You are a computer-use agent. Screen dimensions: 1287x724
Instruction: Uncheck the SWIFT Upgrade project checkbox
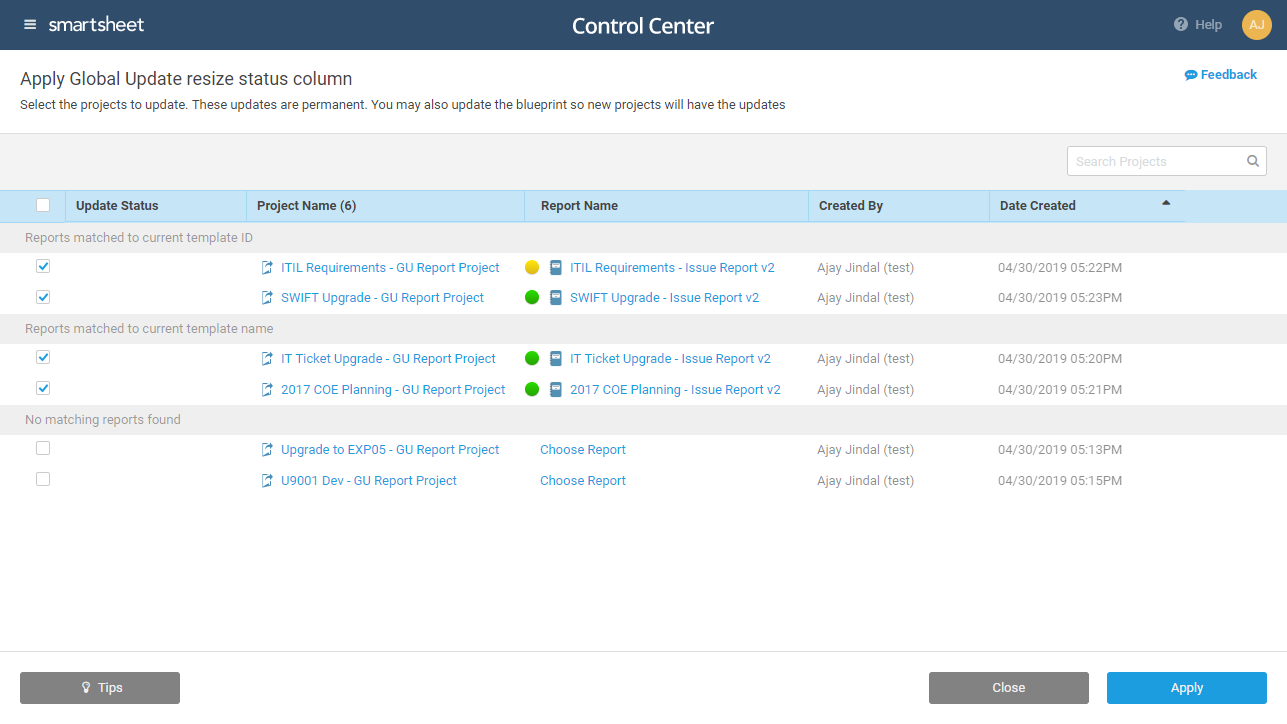coord(43,297)
